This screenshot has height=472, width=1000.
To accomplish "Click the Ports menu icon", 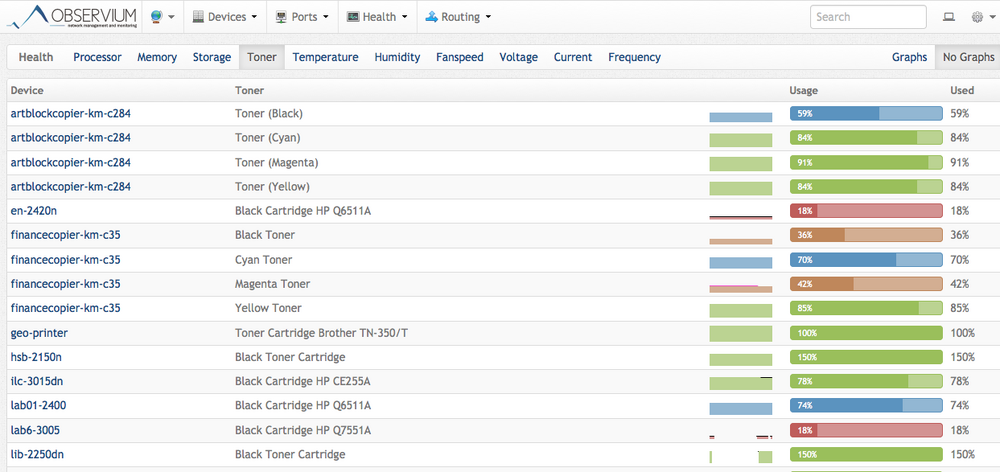I will click(281, 17).
